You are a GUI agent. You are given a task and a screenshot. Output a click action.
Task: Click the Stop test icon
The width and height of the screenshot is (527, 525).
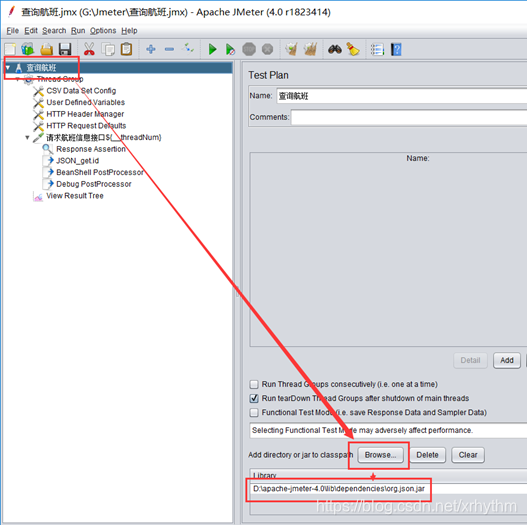(249, 49)
